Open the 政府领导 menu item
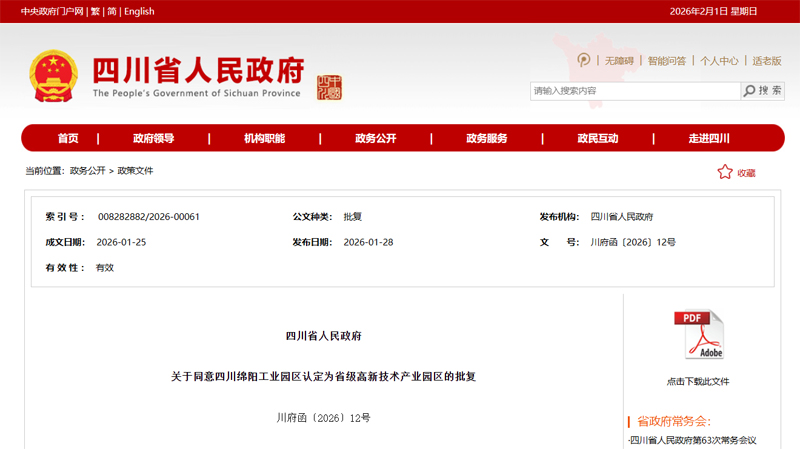This screenshot has height=449, width=800. (153, 138)
